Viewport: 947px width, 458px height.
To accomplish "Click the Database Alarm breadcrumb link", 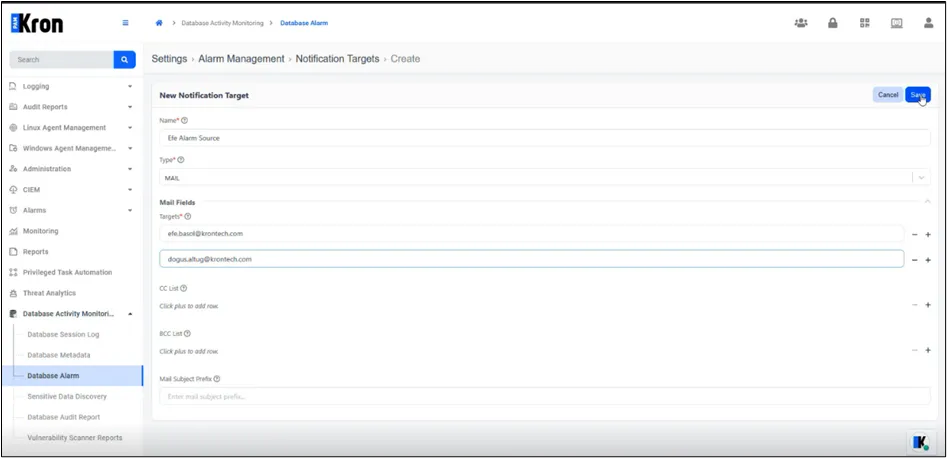I will [x=304, y=23].
